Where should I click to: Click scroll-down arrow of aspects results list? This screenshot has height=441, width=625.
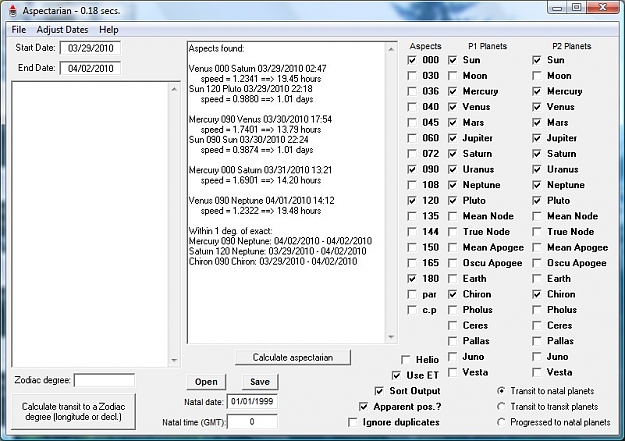391,337
